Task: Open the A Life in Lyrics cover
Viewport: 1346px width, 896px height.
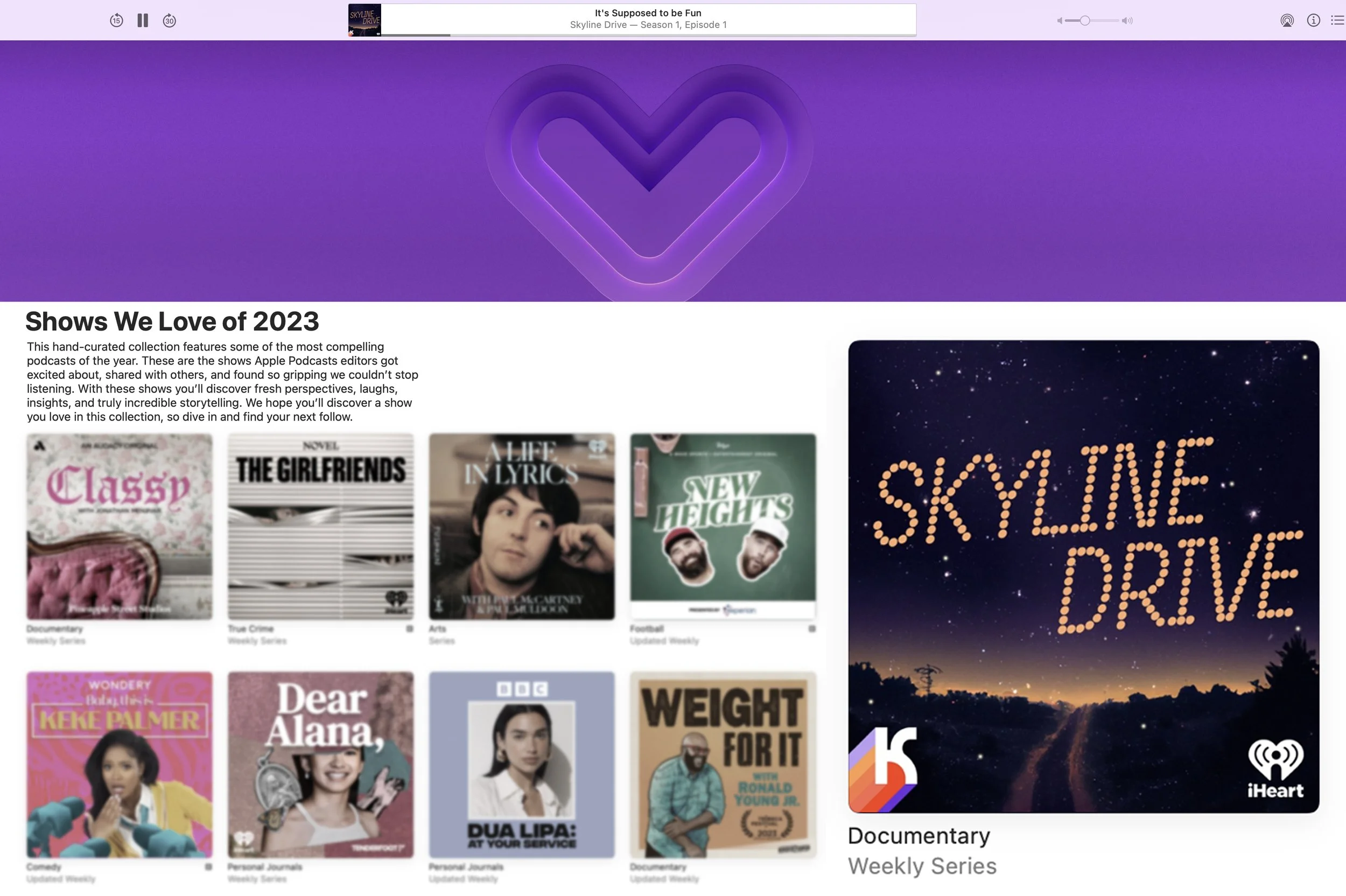Action: pos(522,526)
